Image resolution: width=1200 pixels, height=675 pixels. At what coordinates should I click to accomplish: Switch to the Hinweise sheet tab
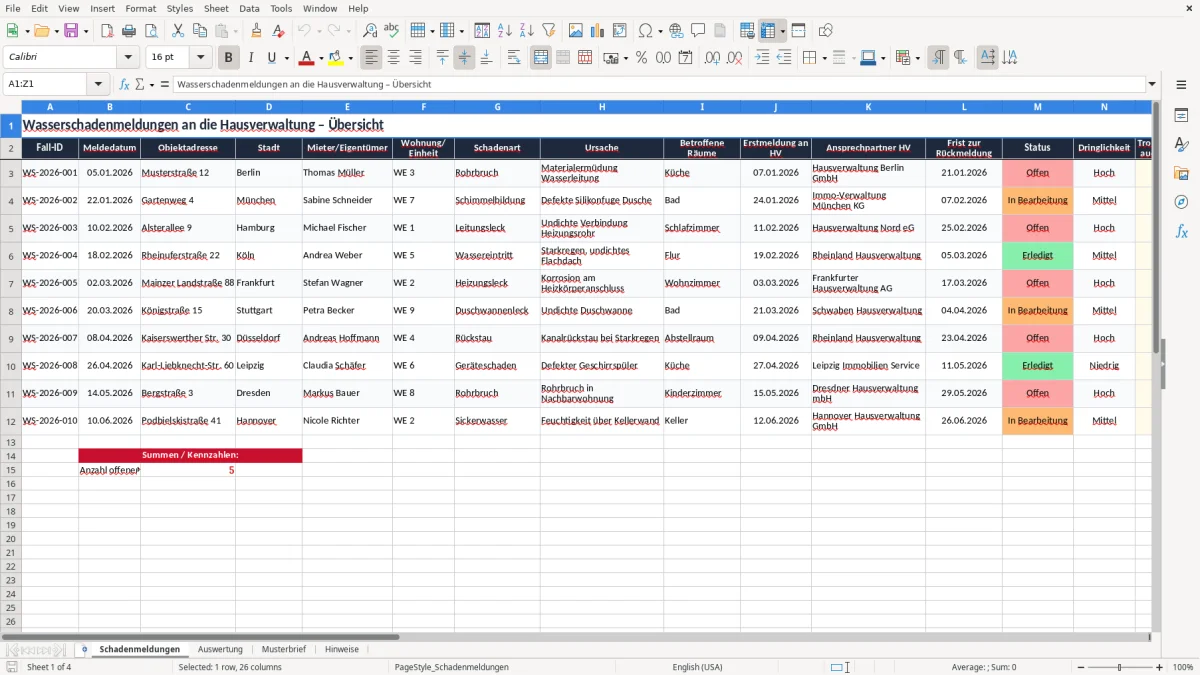tap(342, 650)
